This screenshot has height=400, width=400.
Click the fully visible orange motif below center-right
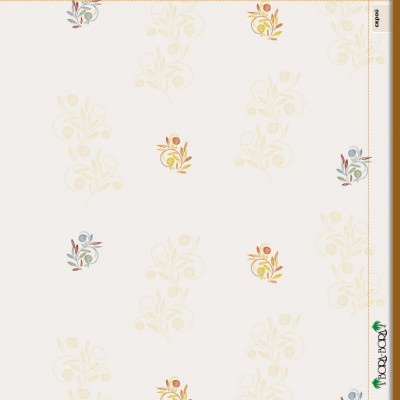[265, 263]
